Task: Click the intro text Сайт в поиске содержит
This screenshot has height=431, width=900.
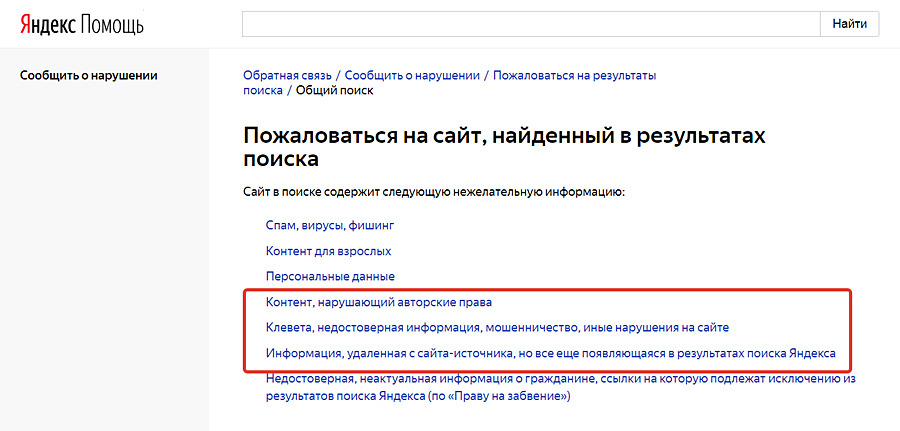Action: (433, 191)
